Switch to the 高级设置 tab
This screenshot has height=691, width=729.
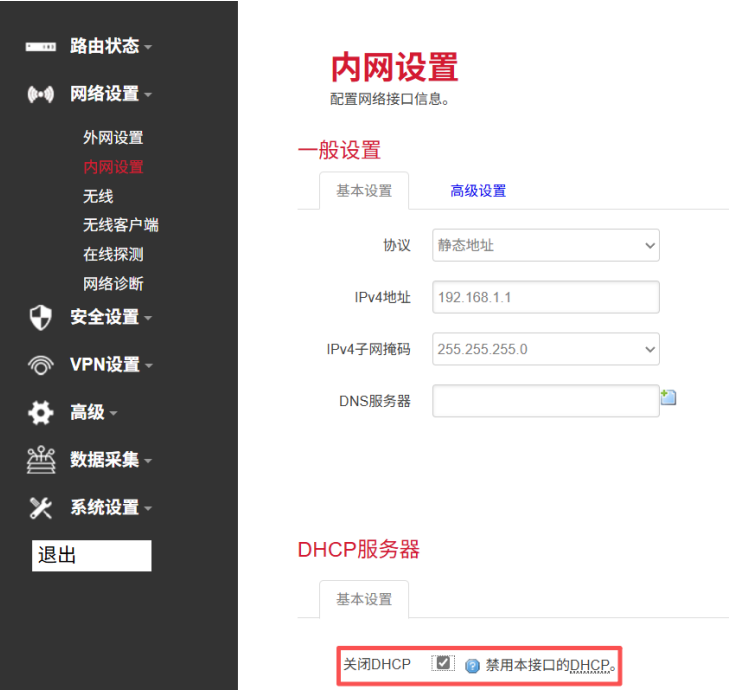478,191
